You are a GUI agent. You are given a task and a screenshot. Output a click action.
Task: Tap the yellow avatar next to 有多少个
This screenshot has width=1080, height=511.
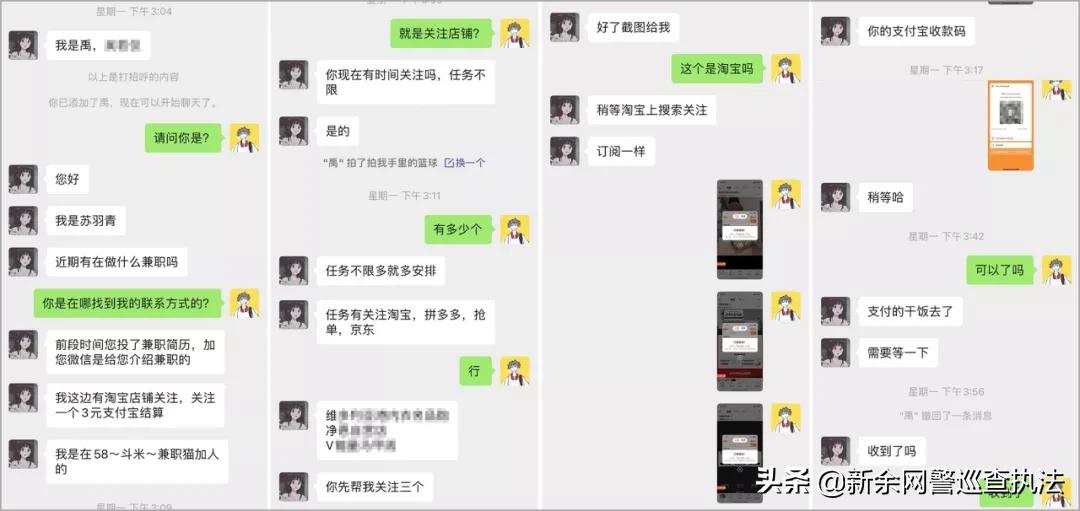(515, 229)
